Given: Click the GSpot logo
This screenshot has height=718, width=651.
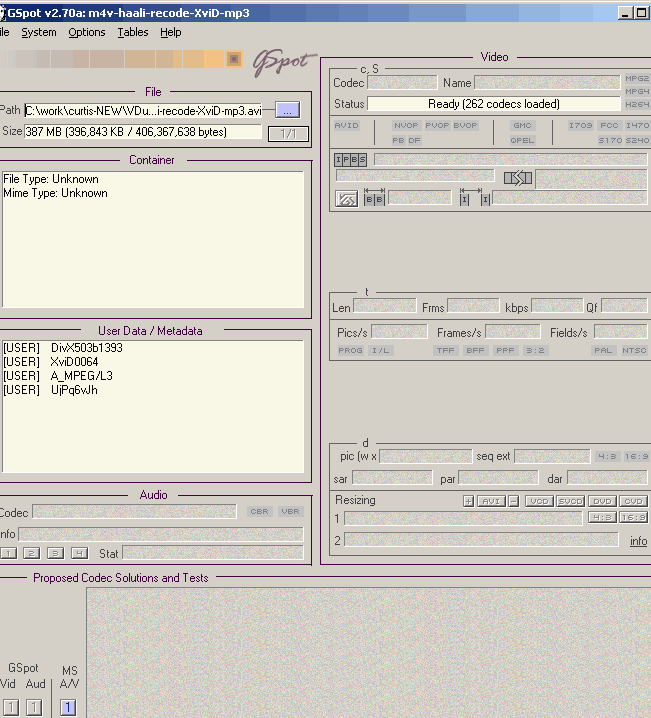Looking at the screenshot, I should tap(284, 62).
